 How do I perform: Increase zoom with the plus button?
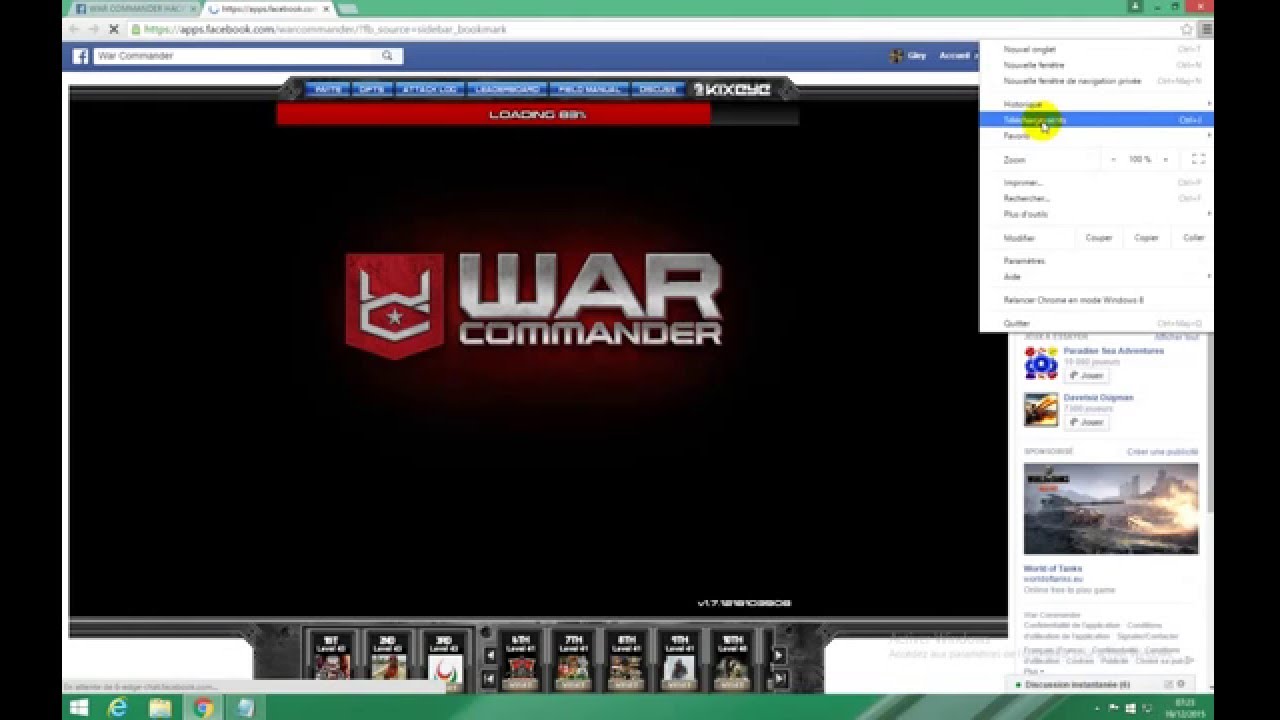pos(1165,159)
